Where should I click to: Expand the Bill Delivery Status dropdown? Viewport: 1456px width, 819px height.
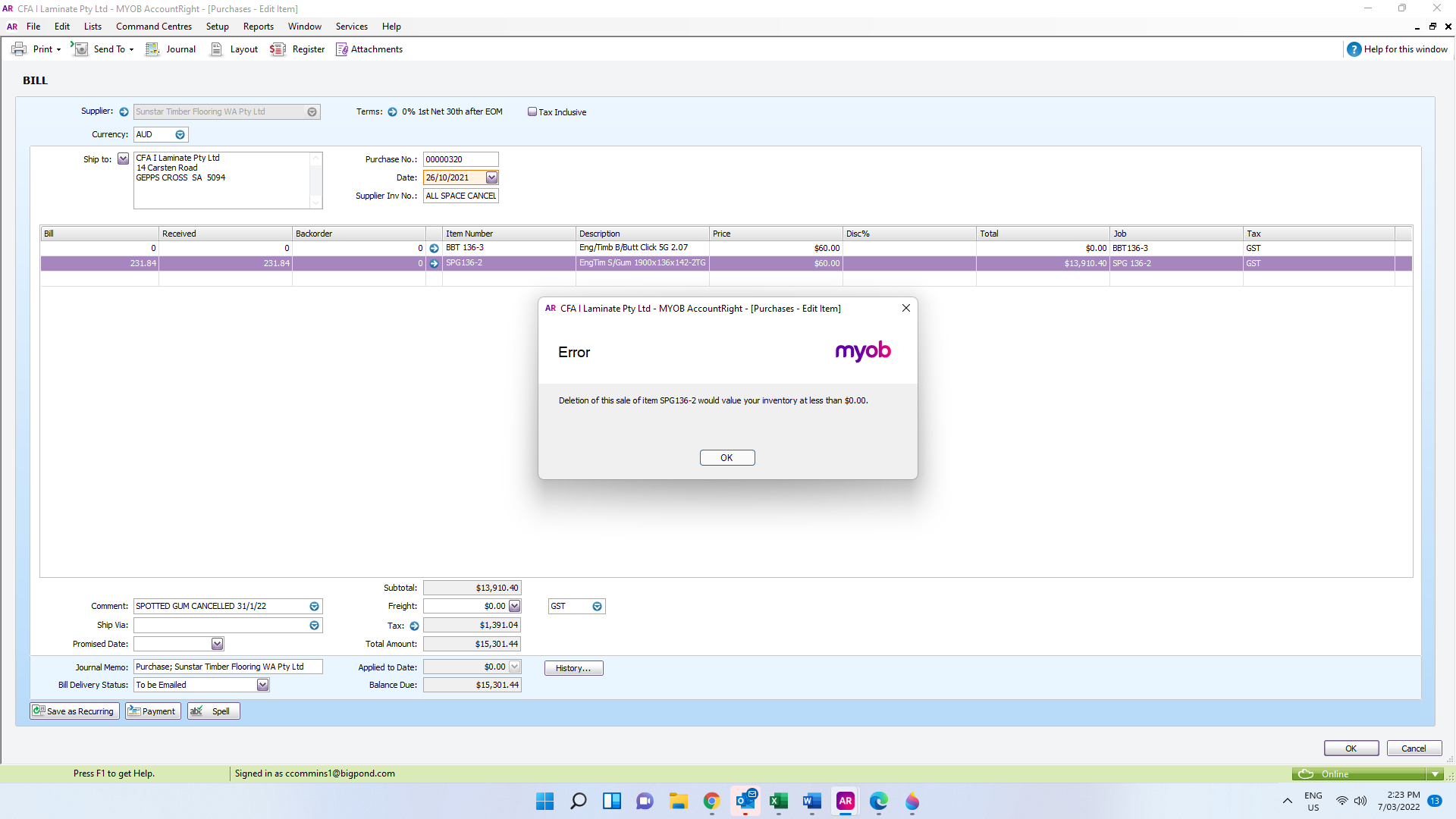click(x=262, y=685)
